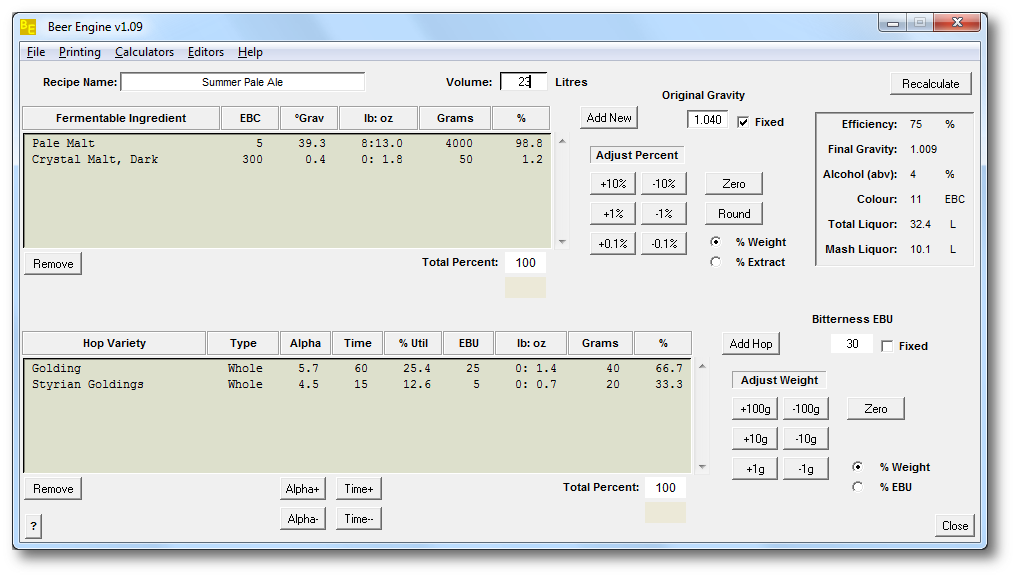Open the Help menu

(250, 52)
